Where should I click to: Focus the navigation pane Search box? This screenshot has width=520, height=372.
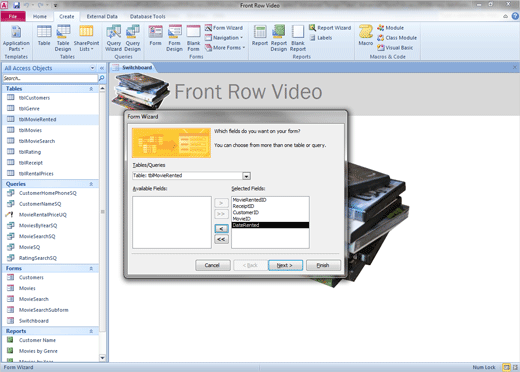click(x=50, y=78)
